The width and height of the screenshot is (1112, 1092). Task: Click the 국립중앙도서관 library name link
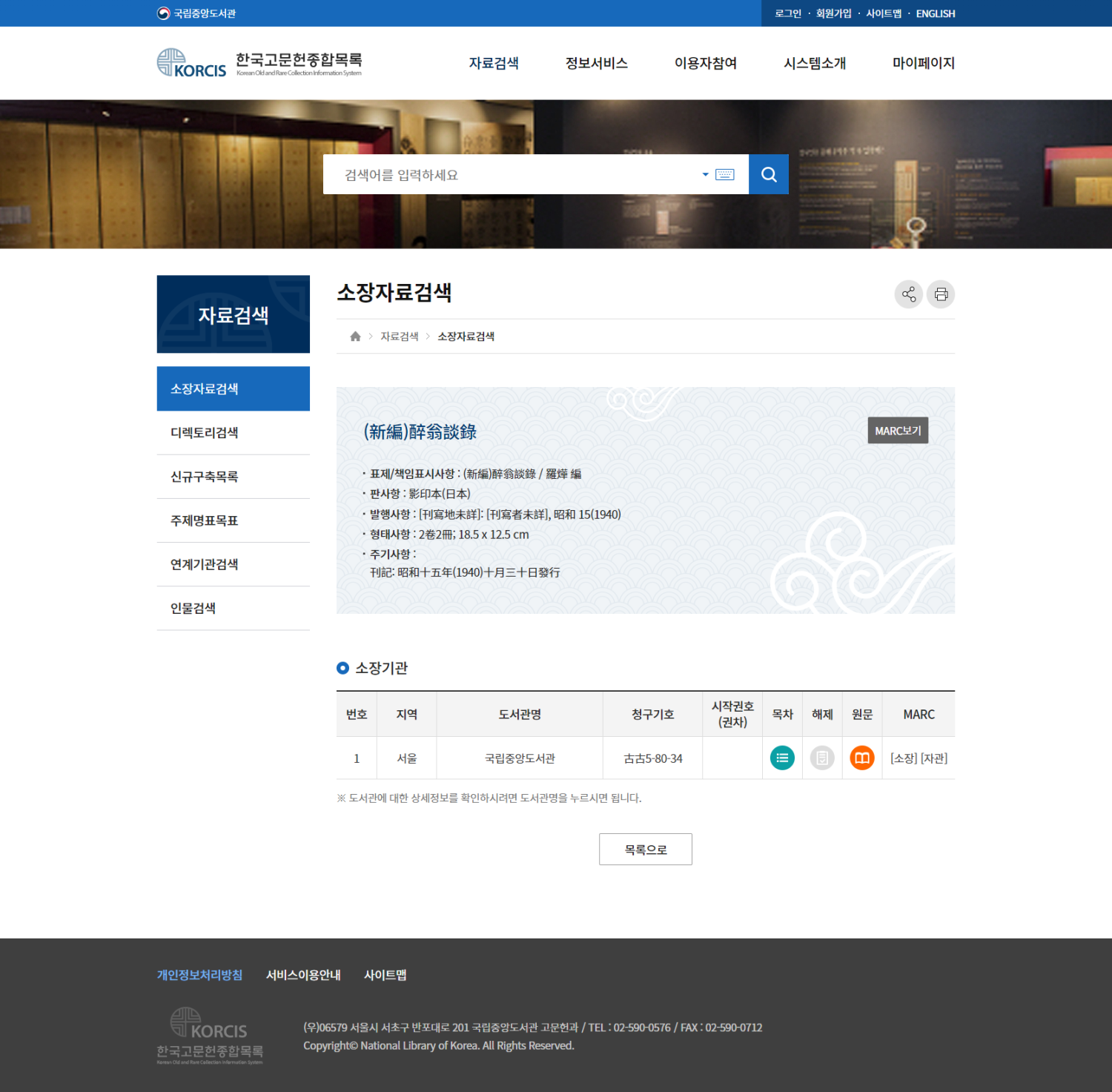pyautogui.click(x=520, y=758)
